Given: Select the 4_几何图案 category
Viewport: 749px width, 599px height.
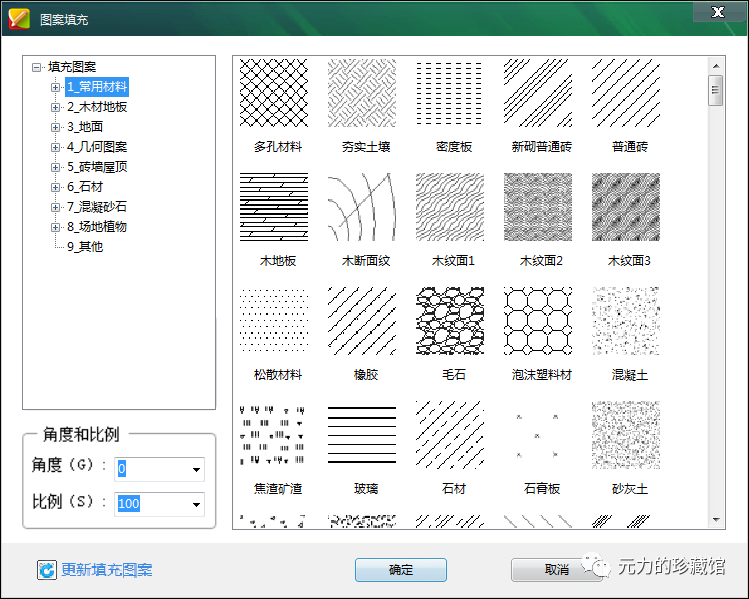Looking at the screenshot, I should (97, 147).
